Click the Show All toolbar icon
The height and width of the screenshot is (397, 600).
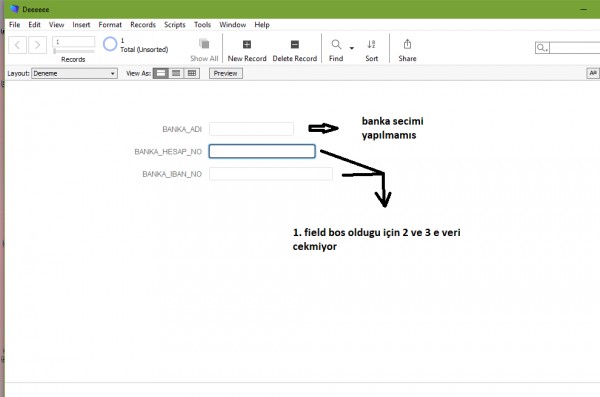204,44
